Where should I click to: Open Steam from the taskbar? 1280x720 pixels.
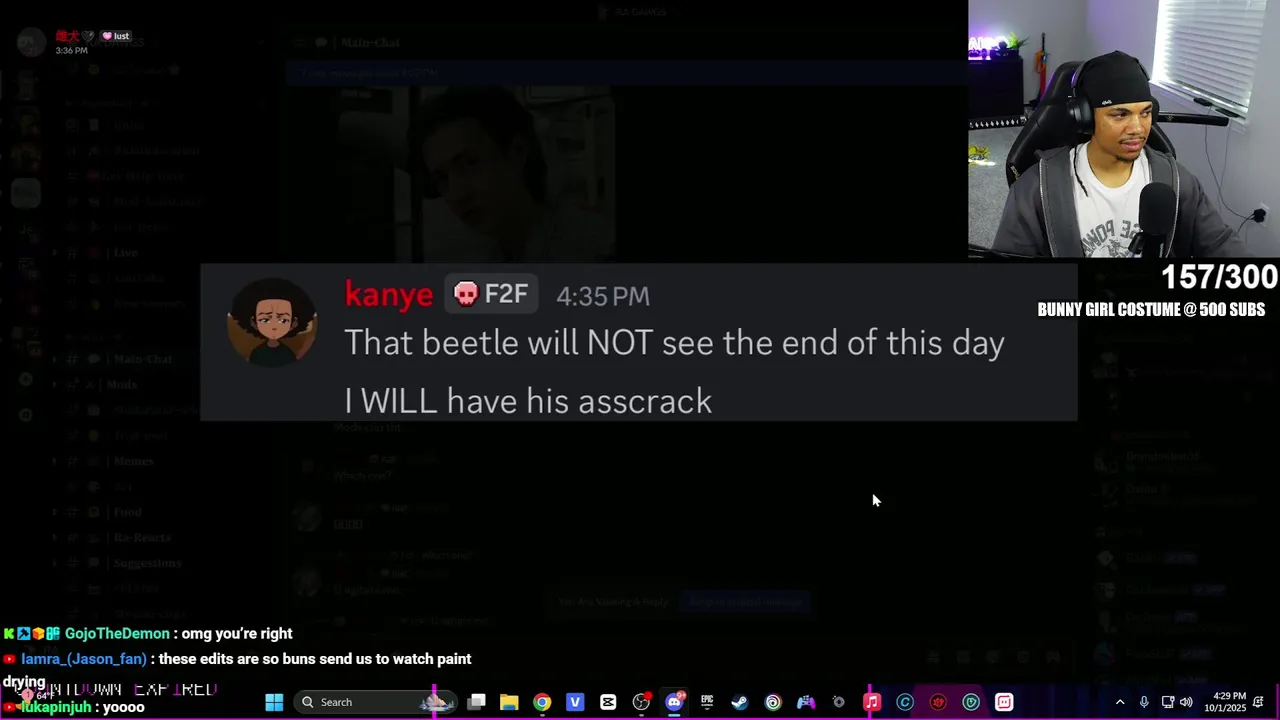click(x=740, y=702)
